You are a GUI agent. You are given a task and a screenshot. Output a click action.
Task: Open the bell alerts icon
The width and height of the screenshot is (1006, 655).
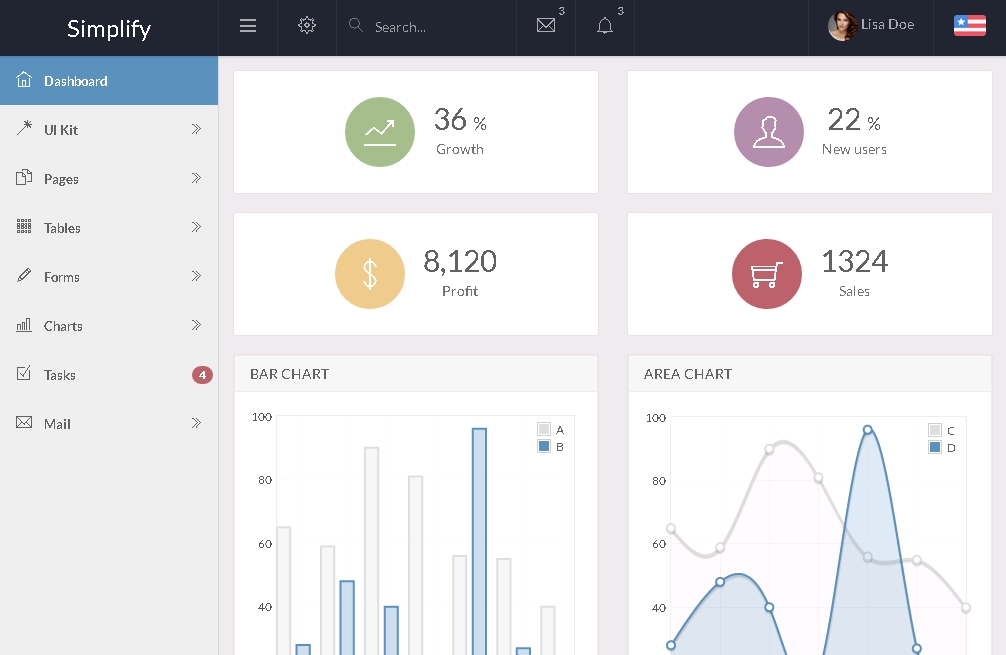point(605,26)
